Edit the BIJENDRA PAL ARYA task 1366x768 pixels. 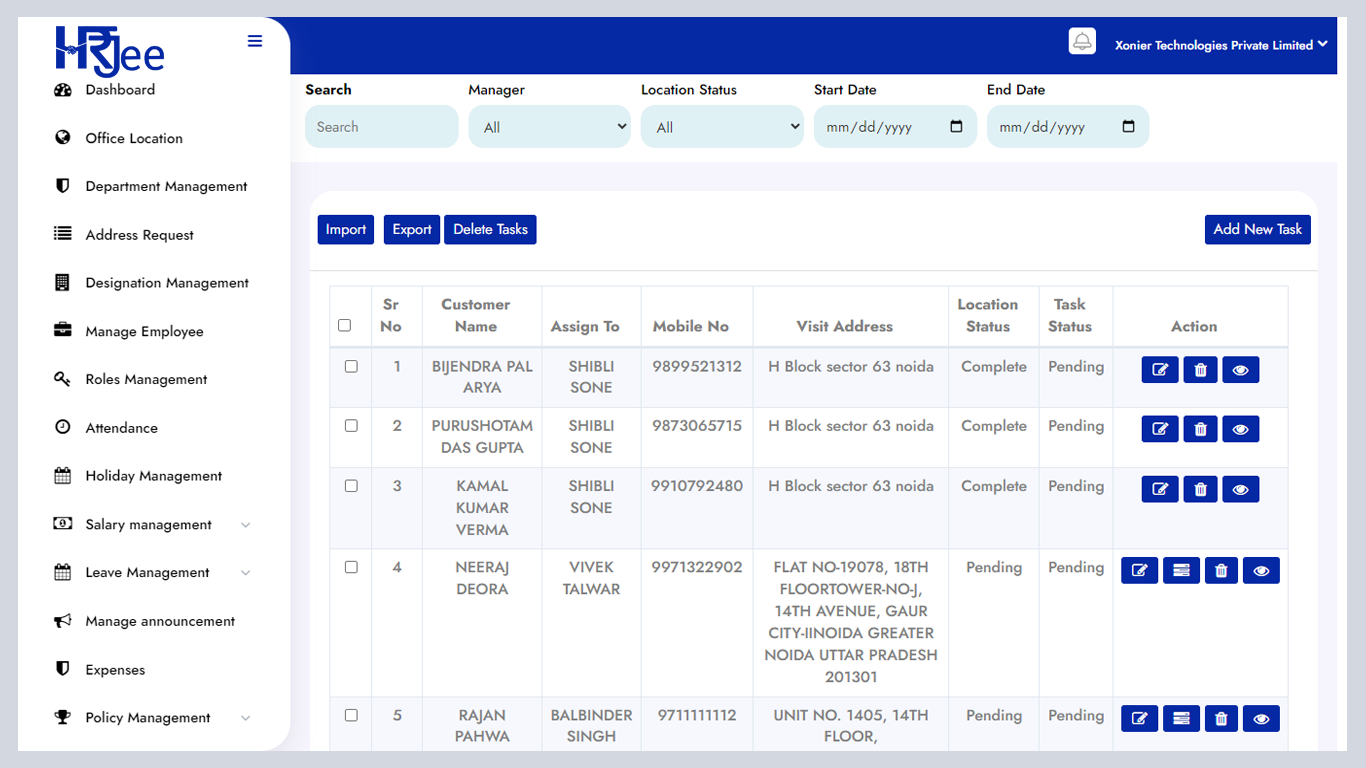pyautogui.click(x=1160, y=370)
